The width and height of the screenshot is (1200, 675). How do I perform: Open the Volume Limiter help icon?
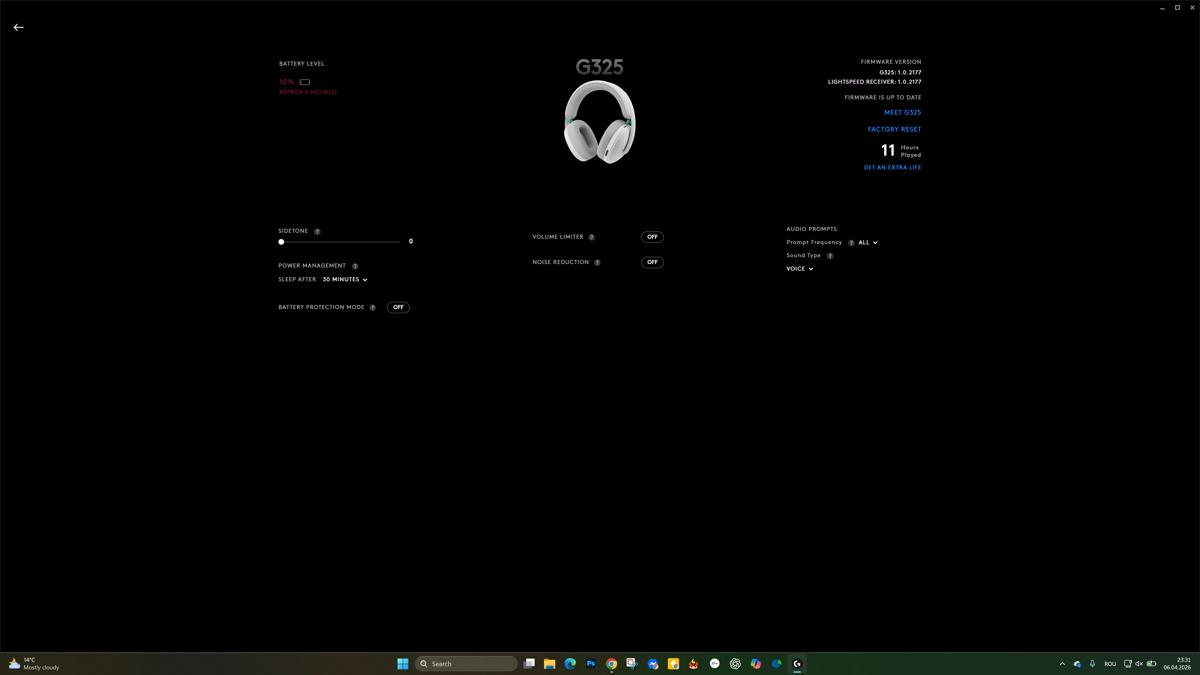[591, 237]
